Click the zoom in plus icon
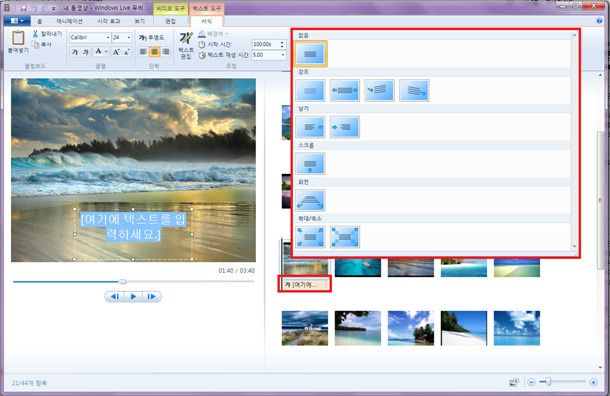 pos(593,382)
